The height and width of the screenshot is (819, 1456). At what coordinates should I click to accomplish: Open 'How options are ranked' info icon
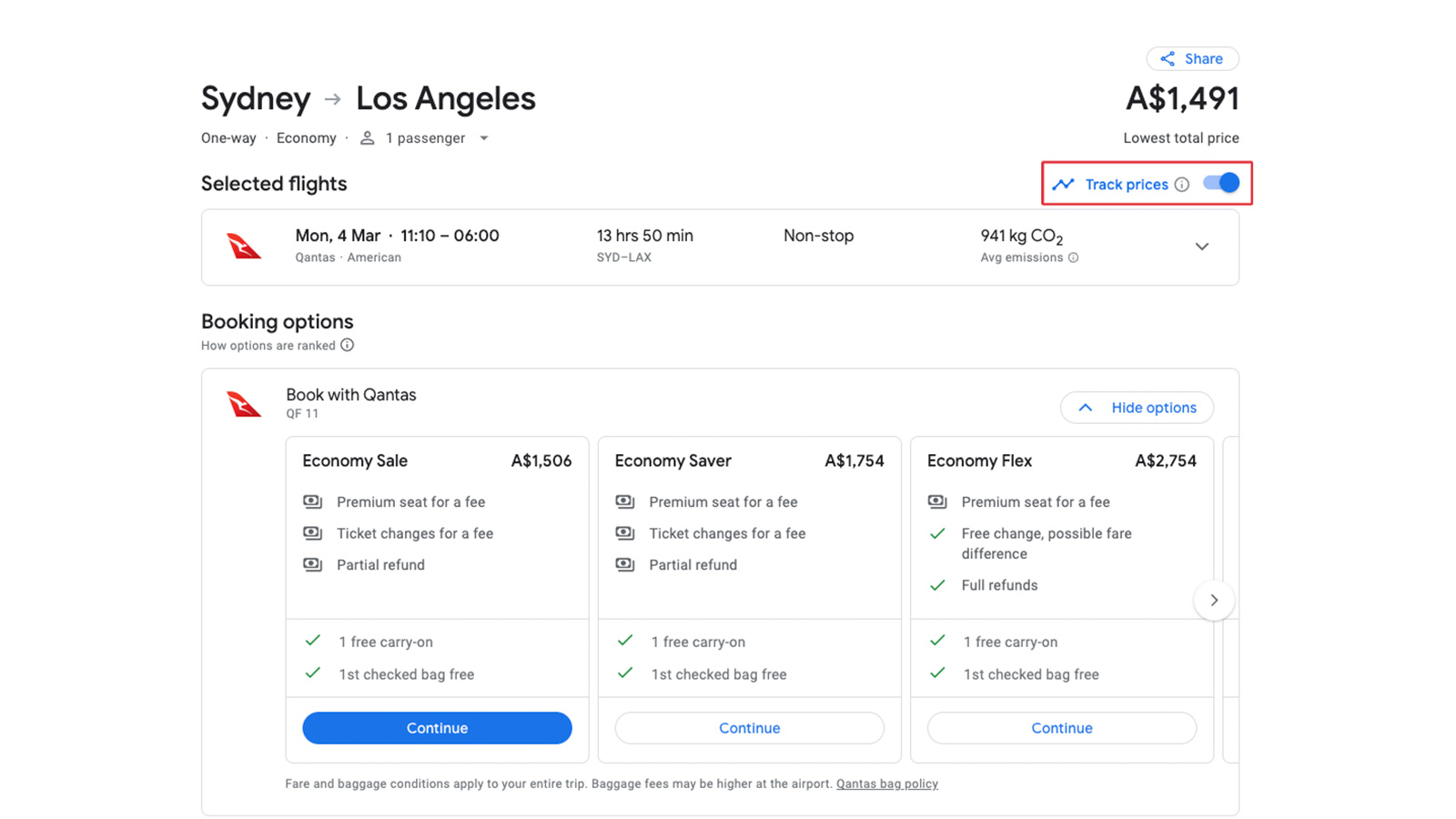coord(347,345)
